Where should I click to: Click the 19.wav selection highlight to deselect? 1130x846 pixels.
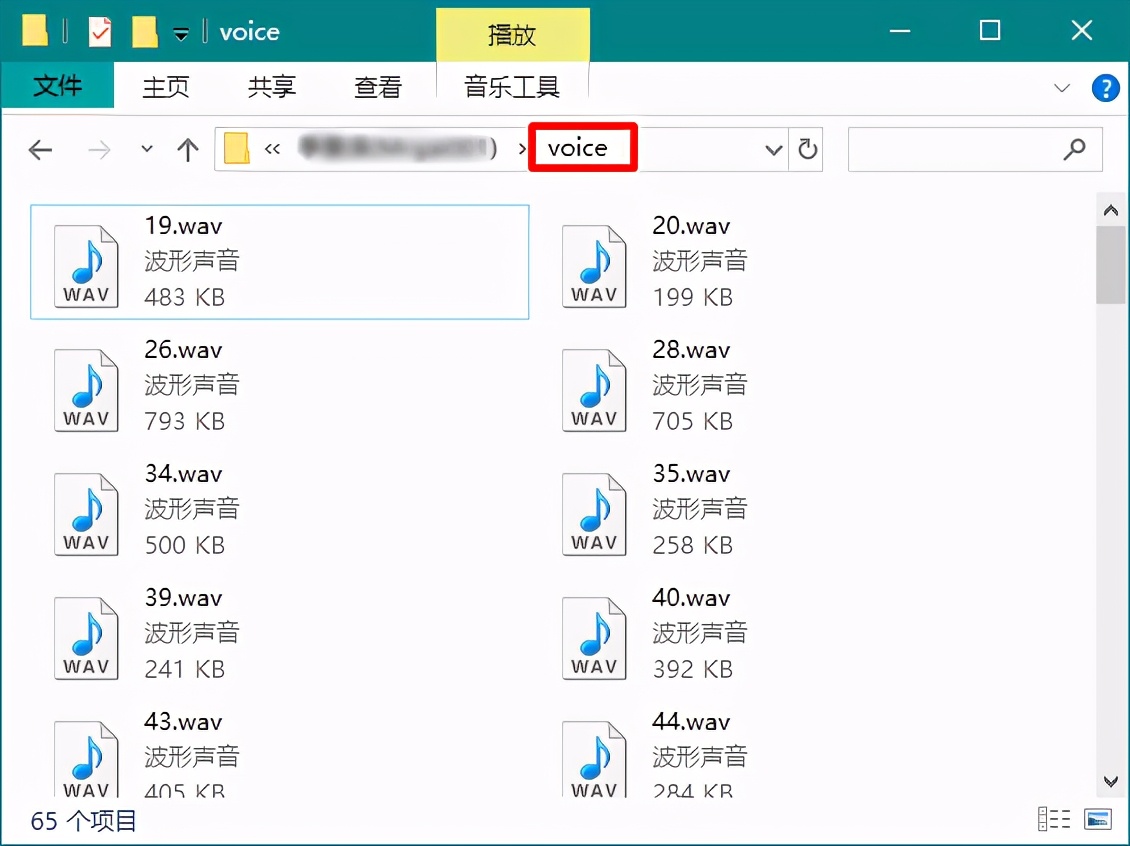coord(280,262)
